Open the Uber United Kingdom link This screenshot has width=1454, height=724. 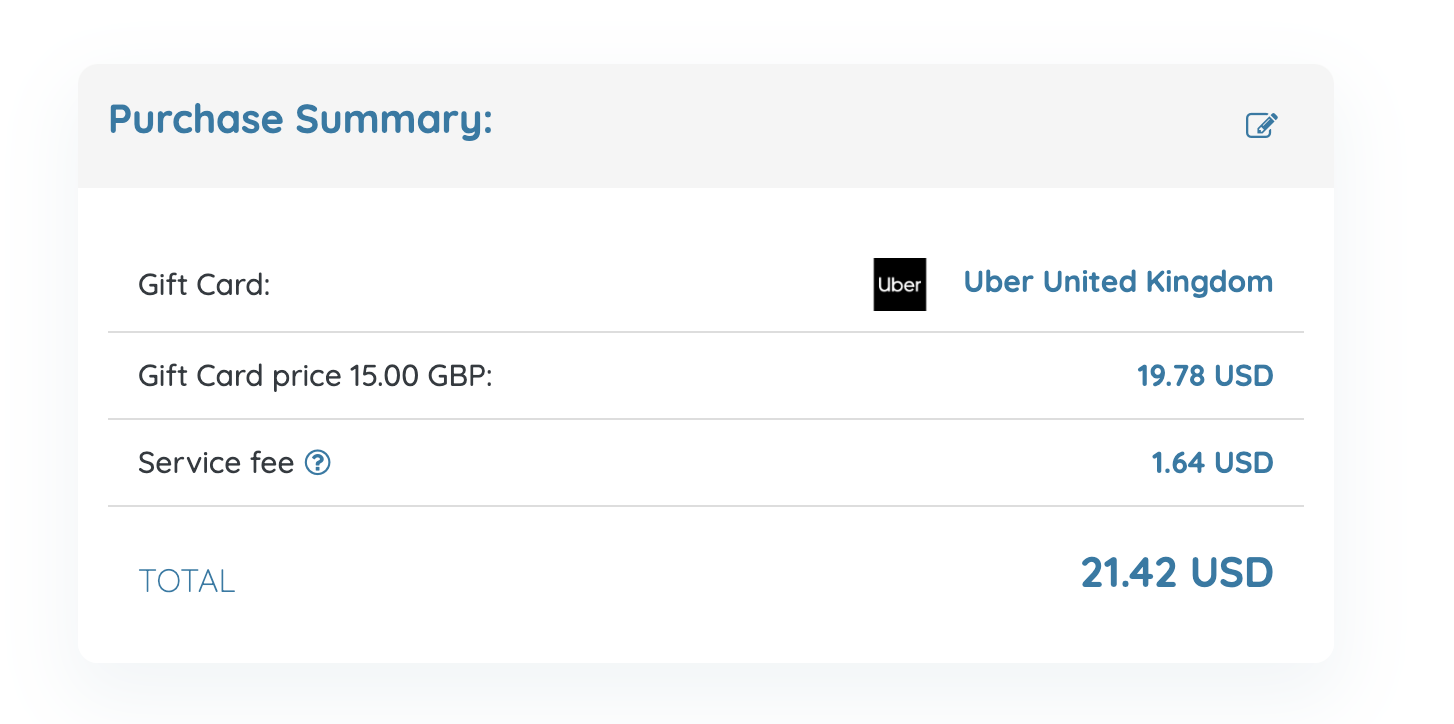point(1118,282)
